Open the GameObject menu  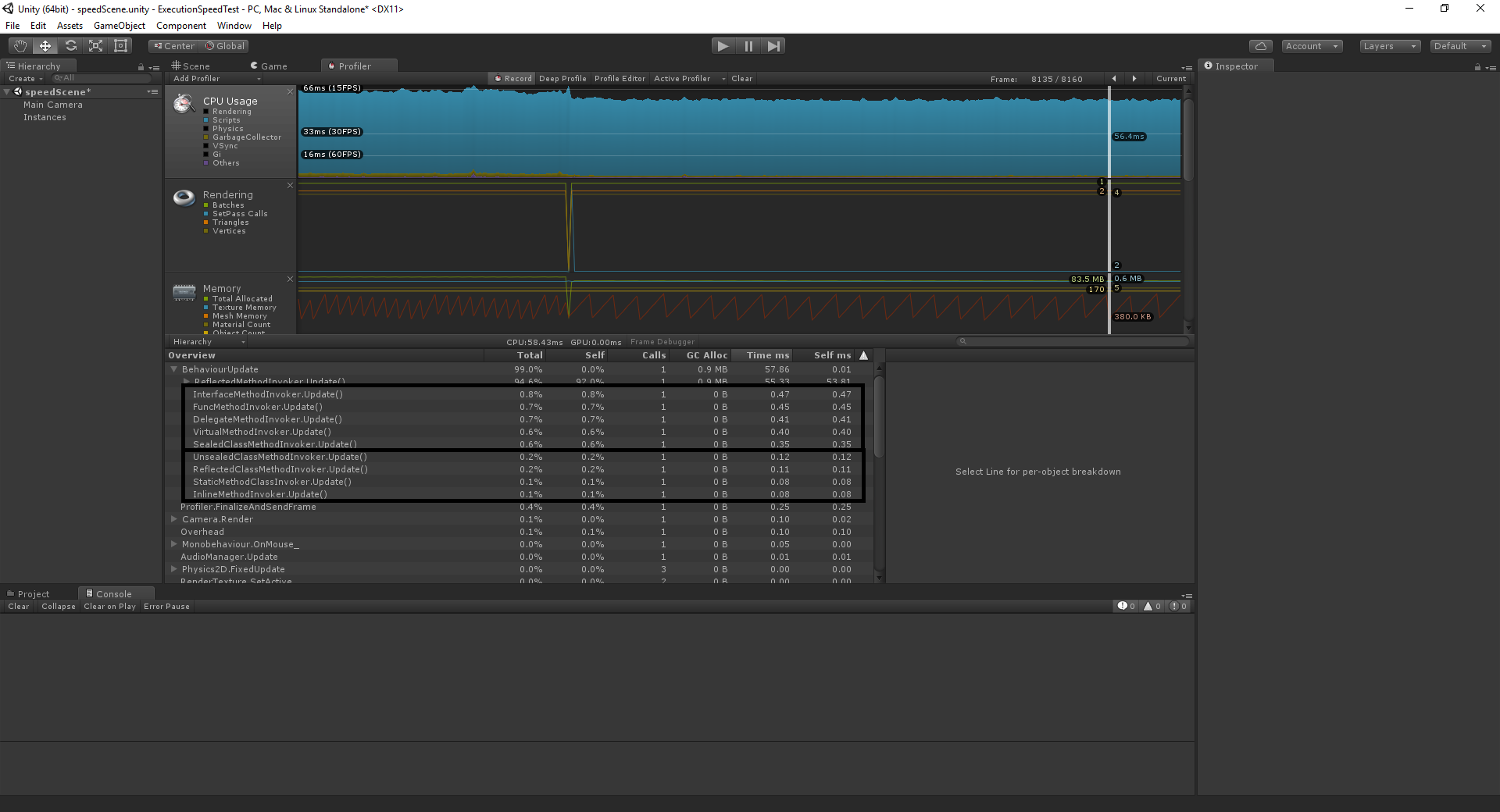point(119,26)
